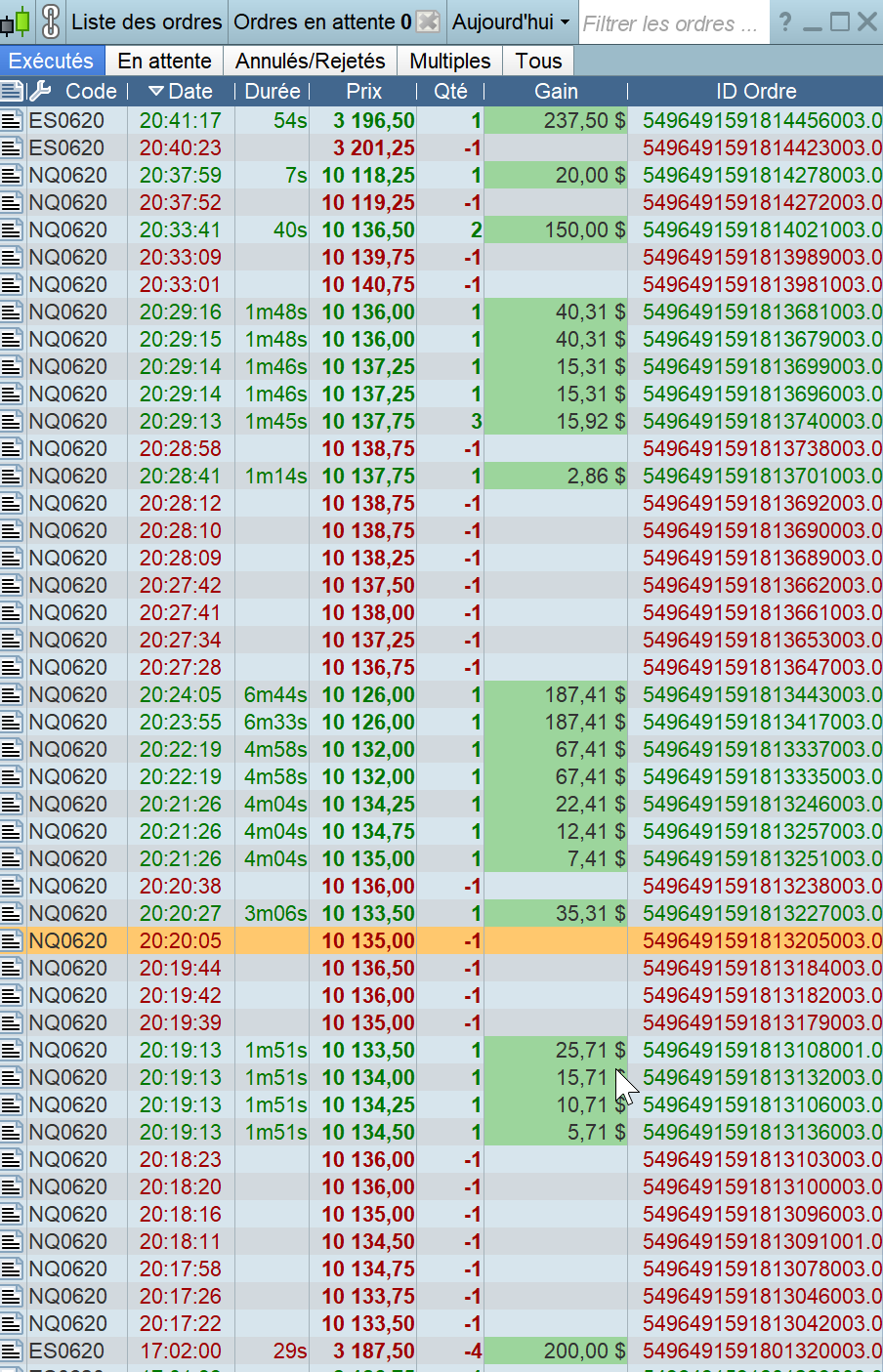Open details icon for order ending 13091001.0
The width and height of the screenshot is (883, 1372).
click(x=12, y=1242)
